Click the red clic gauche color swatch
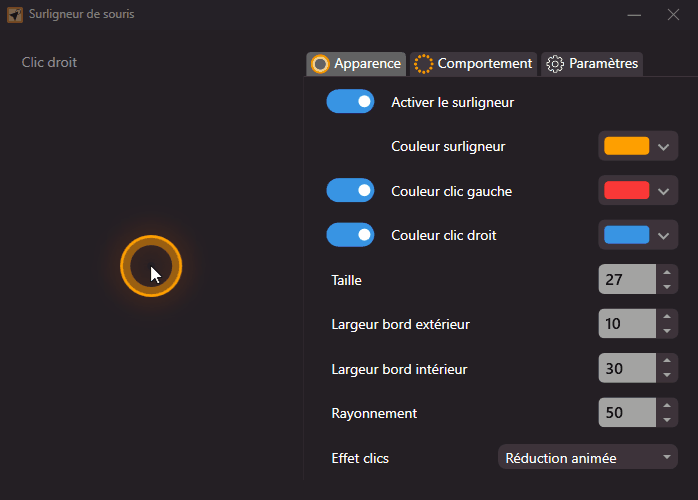The image size is (698, 500). 626,190
